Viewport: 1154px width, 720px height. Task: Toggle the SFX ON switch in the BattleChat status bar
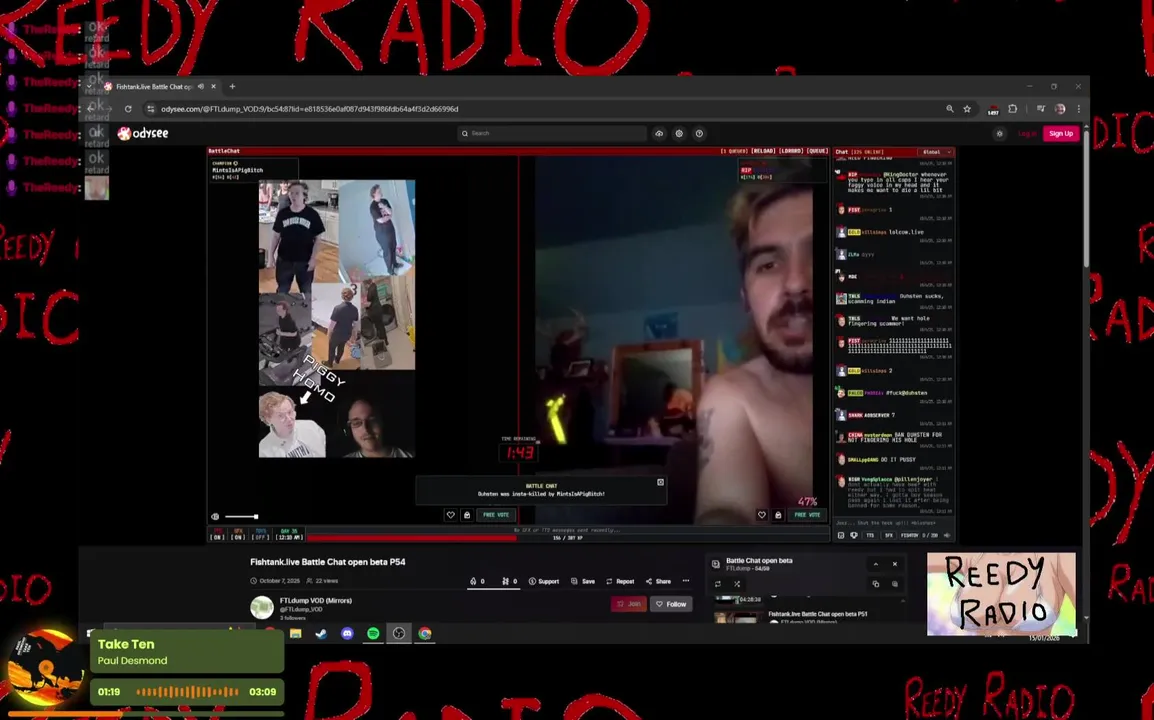tap(238, 534)
